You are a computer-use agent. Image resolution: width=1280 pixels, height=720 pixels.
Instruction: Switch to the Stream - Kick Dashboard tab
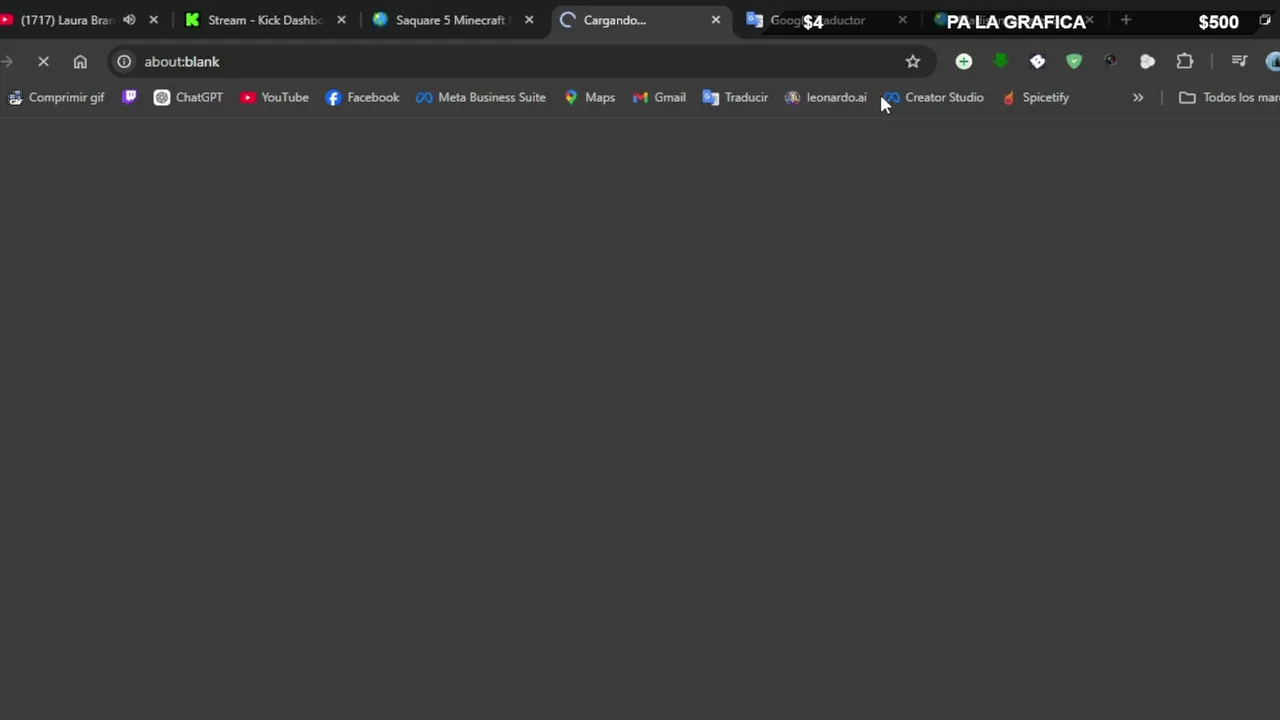(x=265, y=20)
